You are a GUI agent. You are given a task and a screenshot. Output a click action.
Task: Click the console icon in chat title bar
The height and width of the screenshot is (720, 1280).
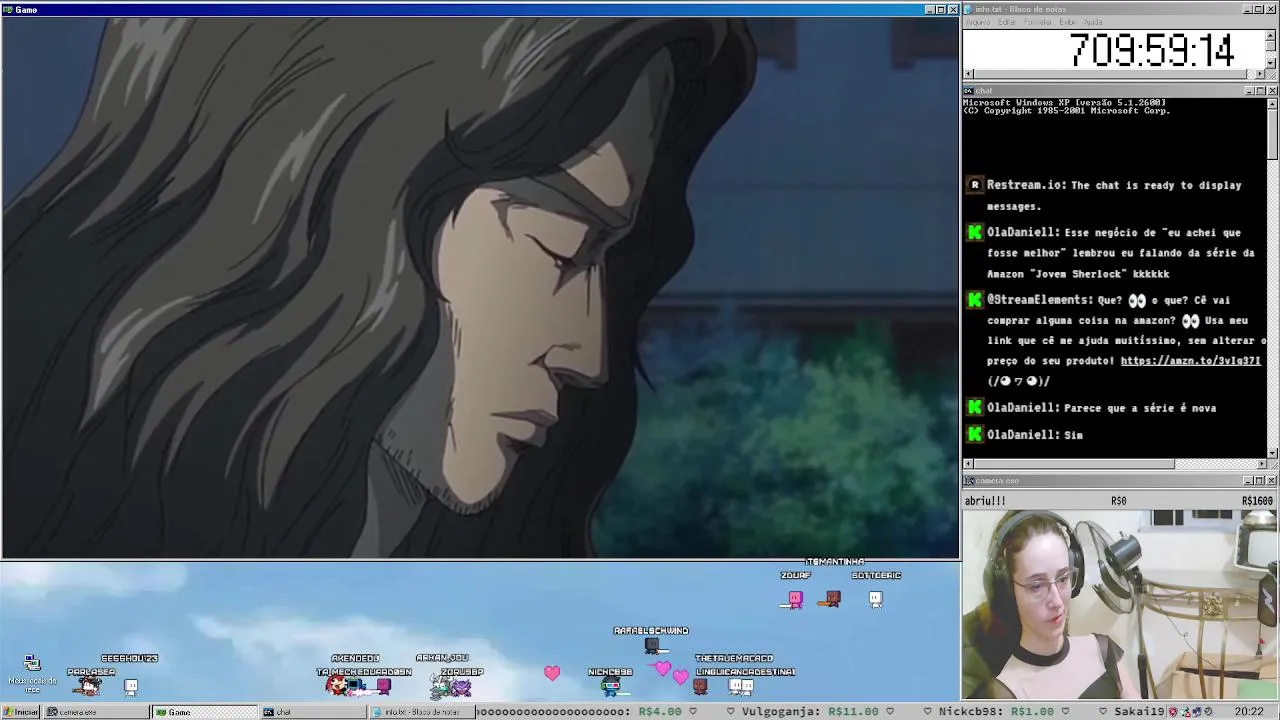(968, 91)
